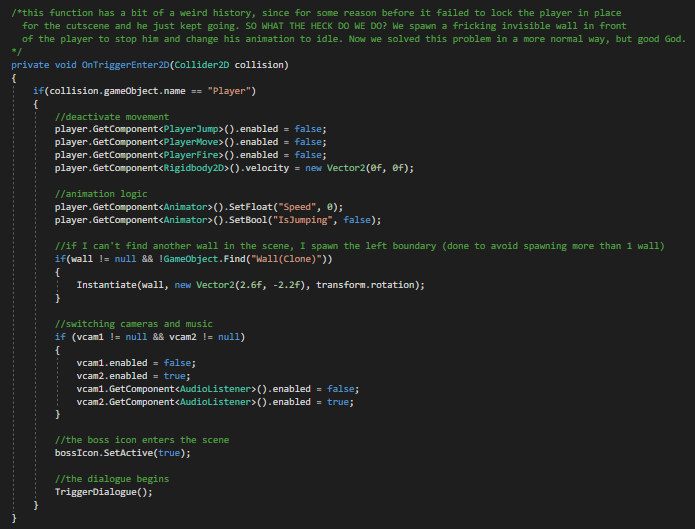Click the comment about spawning the left boundary
695x529 pixels.
pos(359,246)
